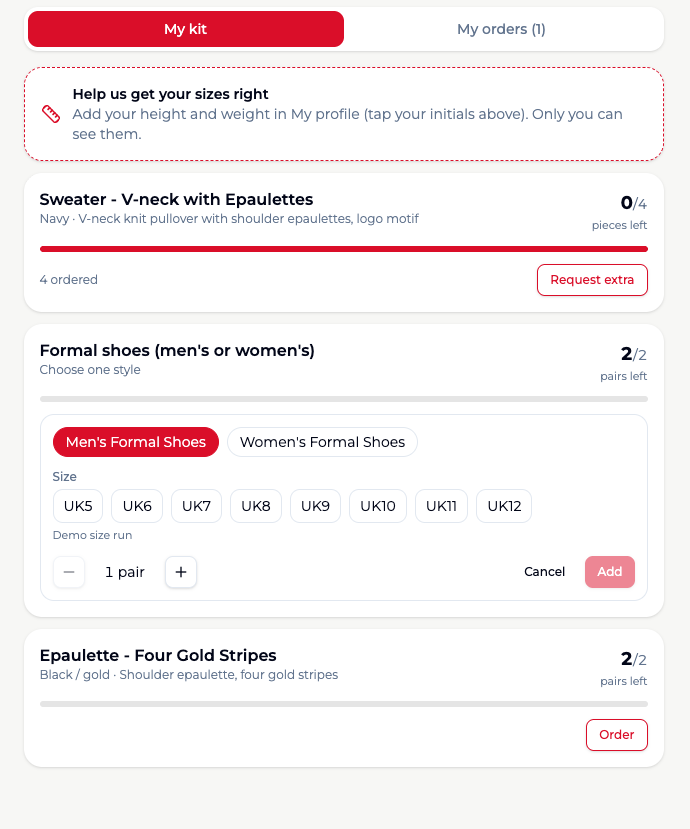690x829 pixels.
Task: Order Four Gold Stripes epaulettes
Action: click(x=617, y=734)
